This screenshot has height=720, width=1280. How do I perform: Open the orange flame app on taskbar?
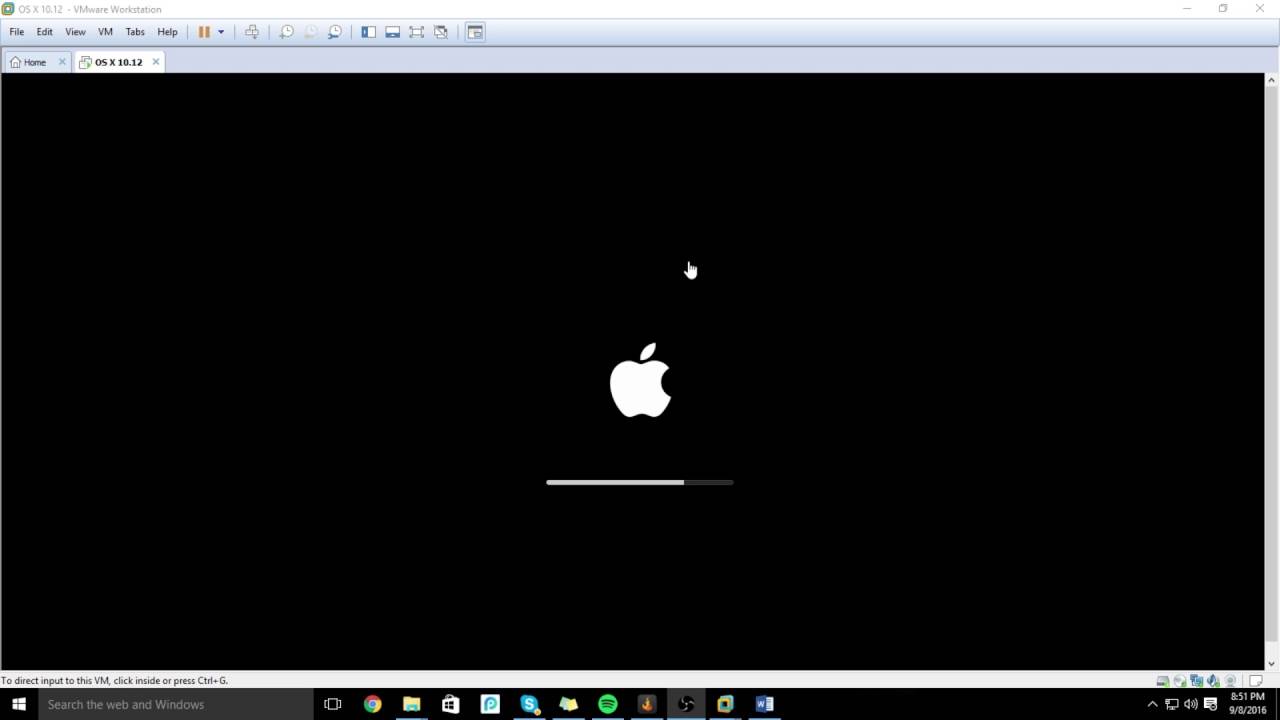647,704
